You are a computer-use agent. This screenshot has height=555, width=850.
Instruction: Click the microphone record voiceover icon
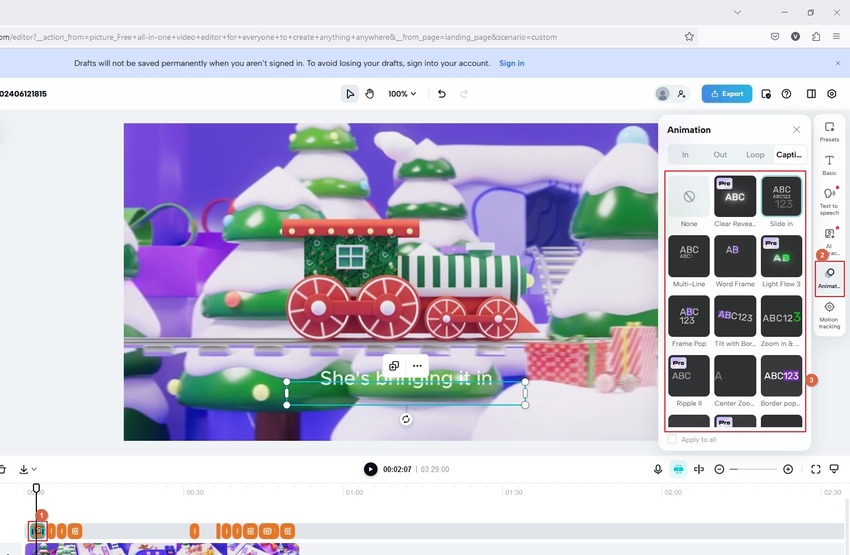658,469
